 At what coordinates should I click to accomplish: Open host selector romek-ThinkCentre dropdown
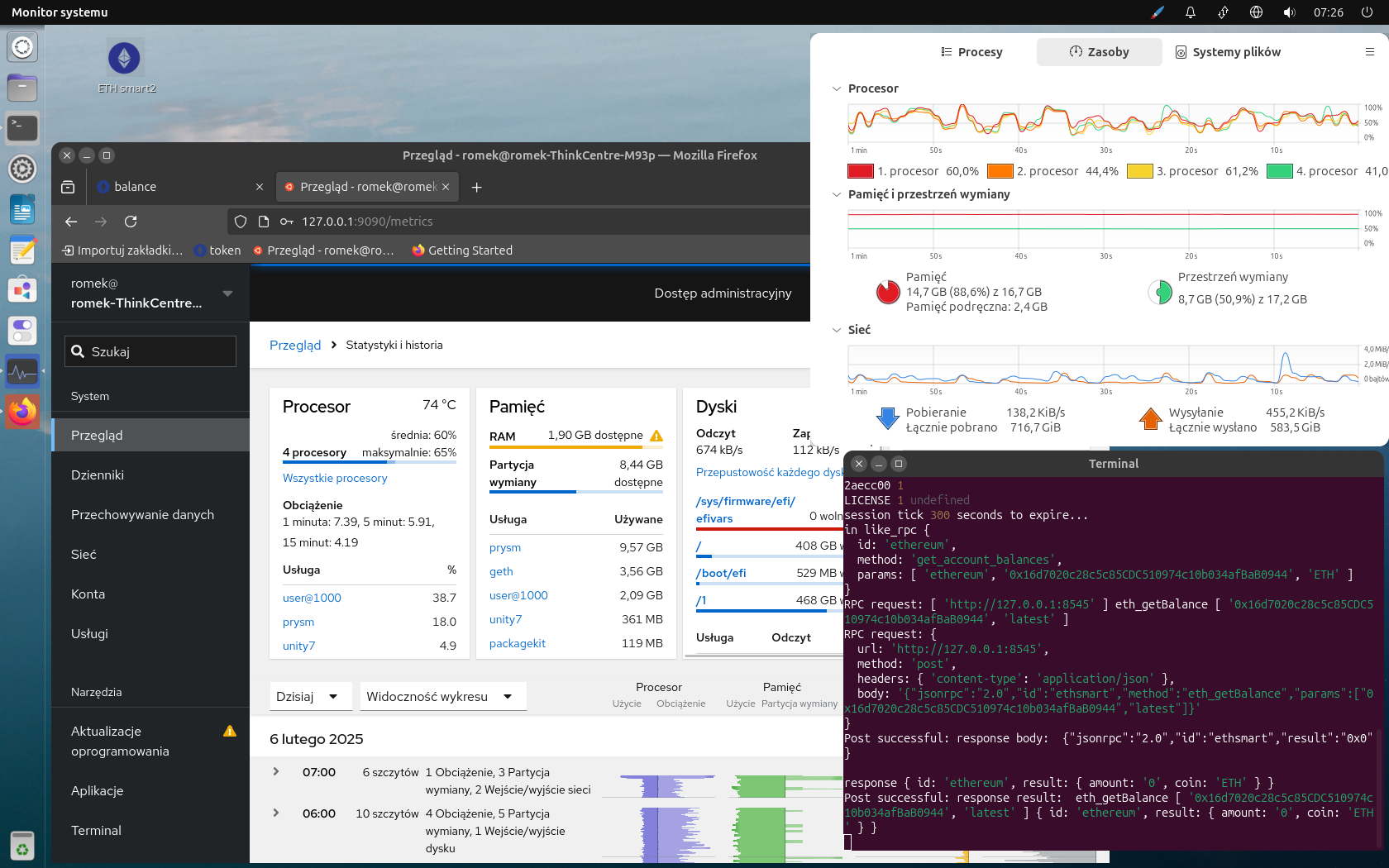point(150,293)
